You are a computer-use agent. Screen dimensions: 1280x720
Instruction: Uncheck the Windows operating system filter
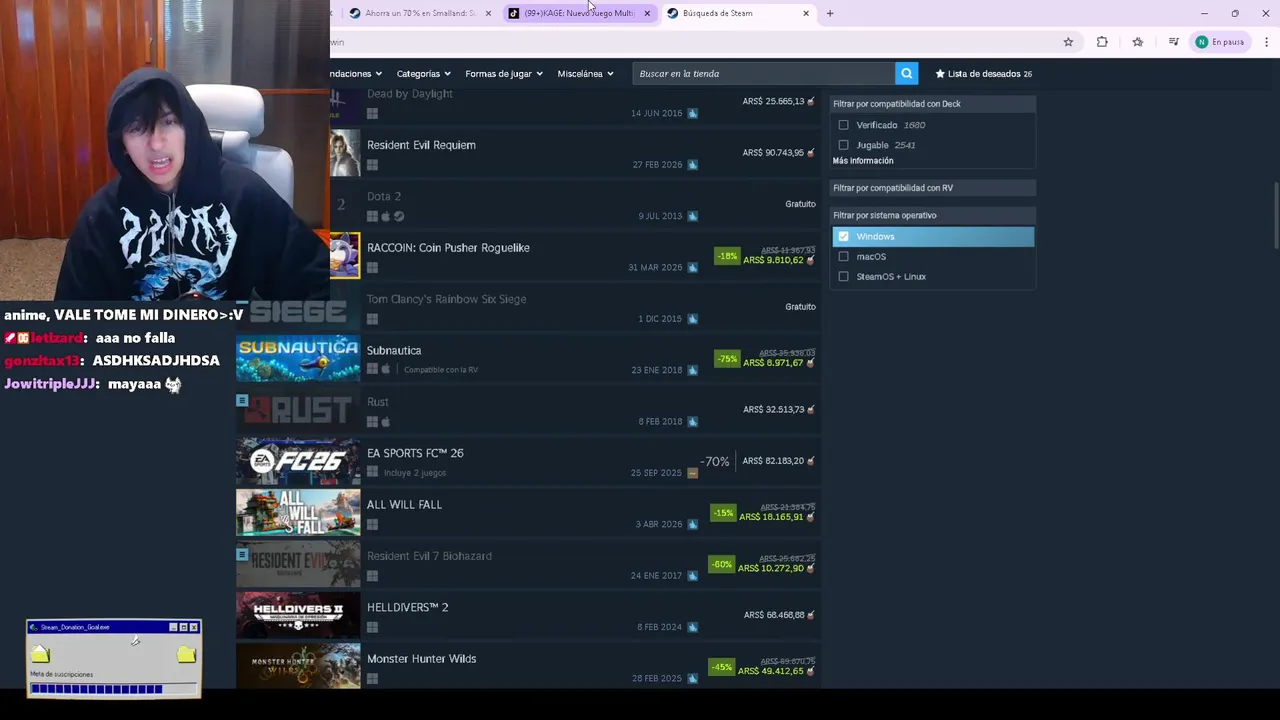843,236
